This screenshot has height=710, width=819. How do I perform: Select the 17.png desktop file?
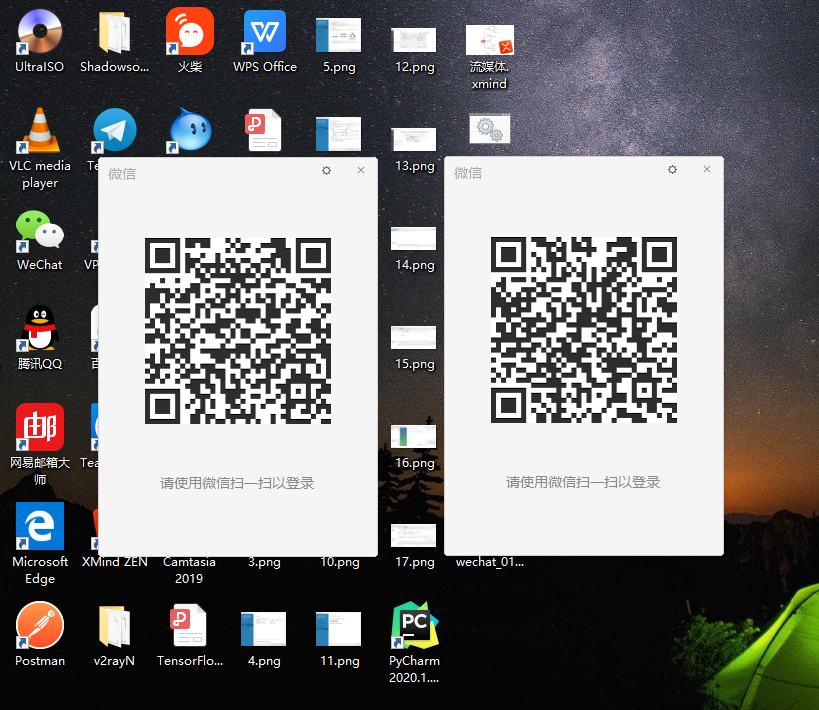(414, 535)
